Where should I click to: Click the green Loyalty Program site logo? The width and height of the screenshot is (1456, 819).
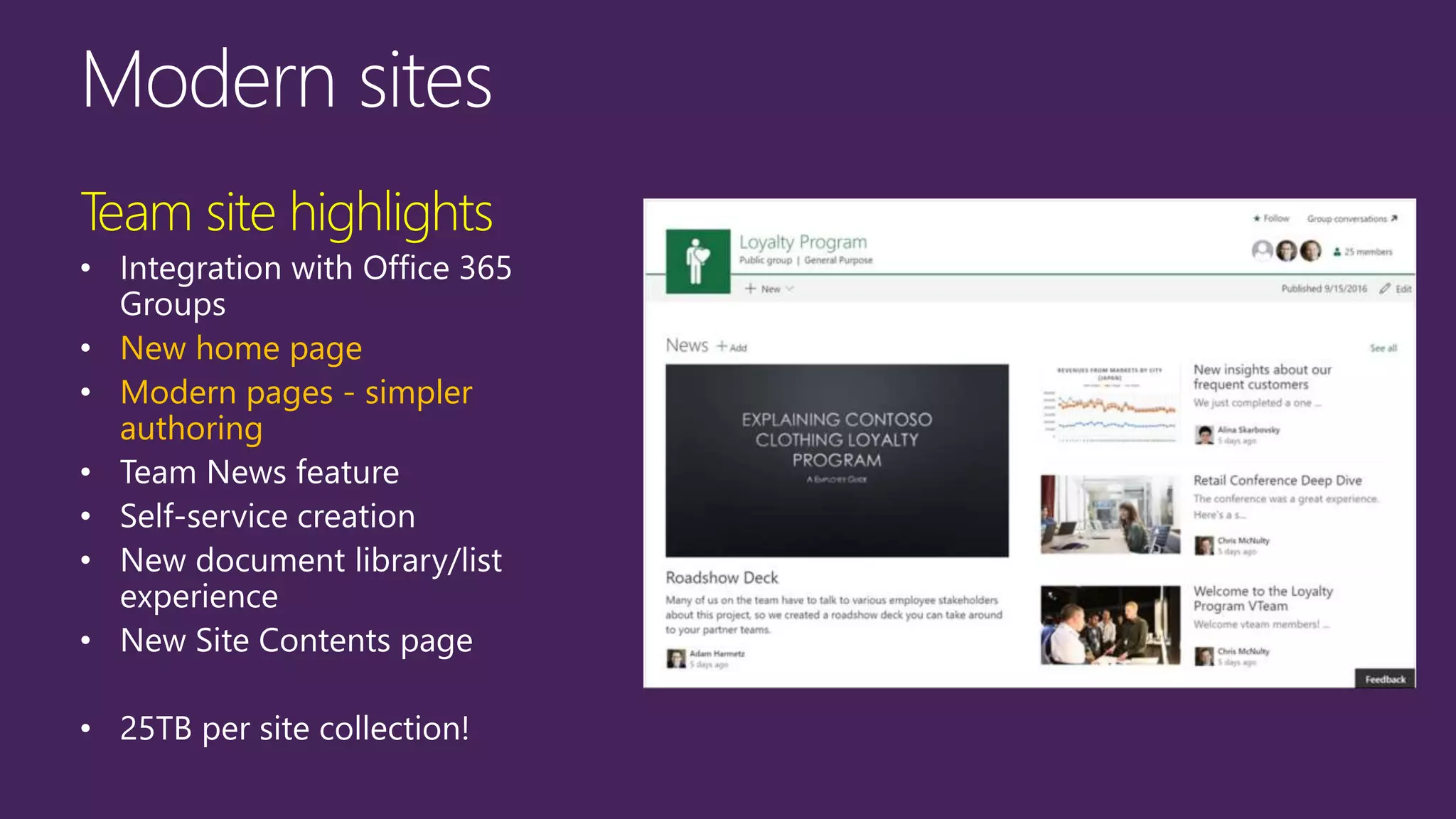[x=697, y=261]
